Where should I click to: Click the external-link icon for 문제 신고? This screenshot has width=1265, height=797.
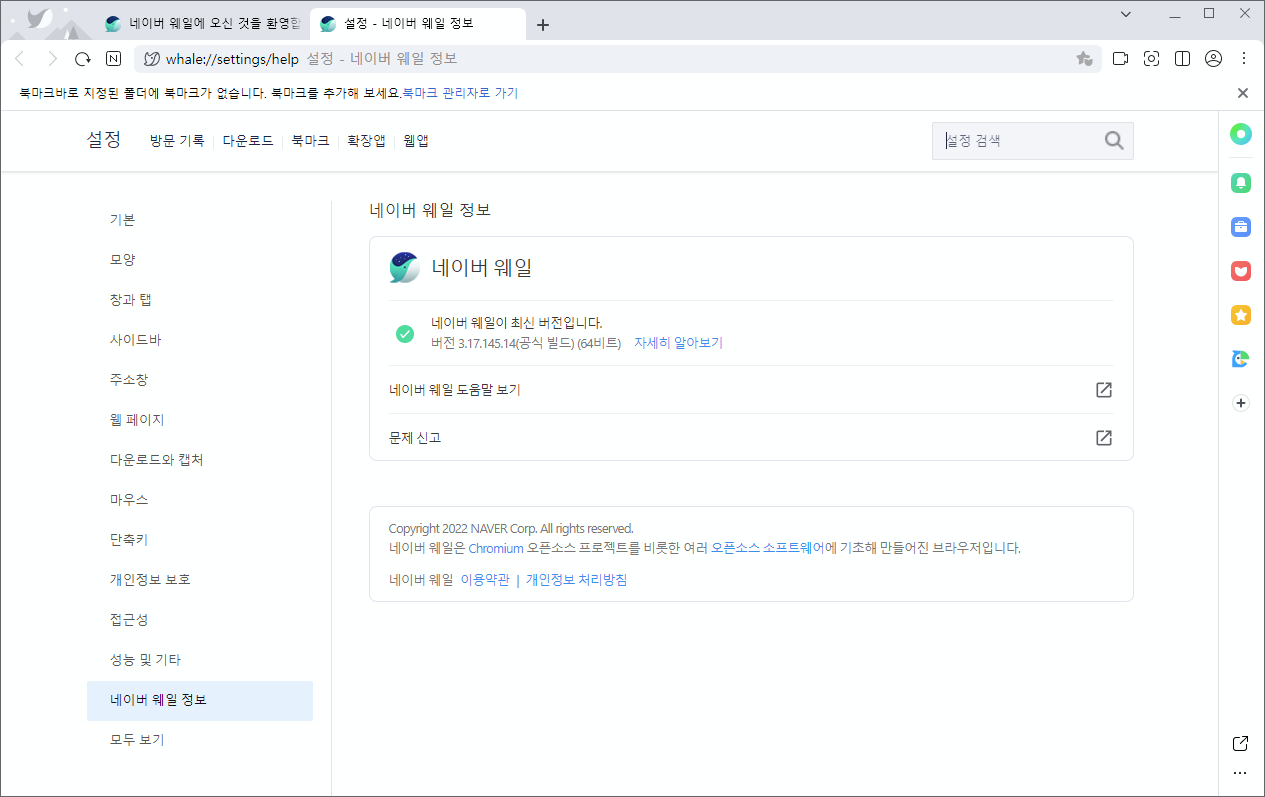tap(1104, 438)
